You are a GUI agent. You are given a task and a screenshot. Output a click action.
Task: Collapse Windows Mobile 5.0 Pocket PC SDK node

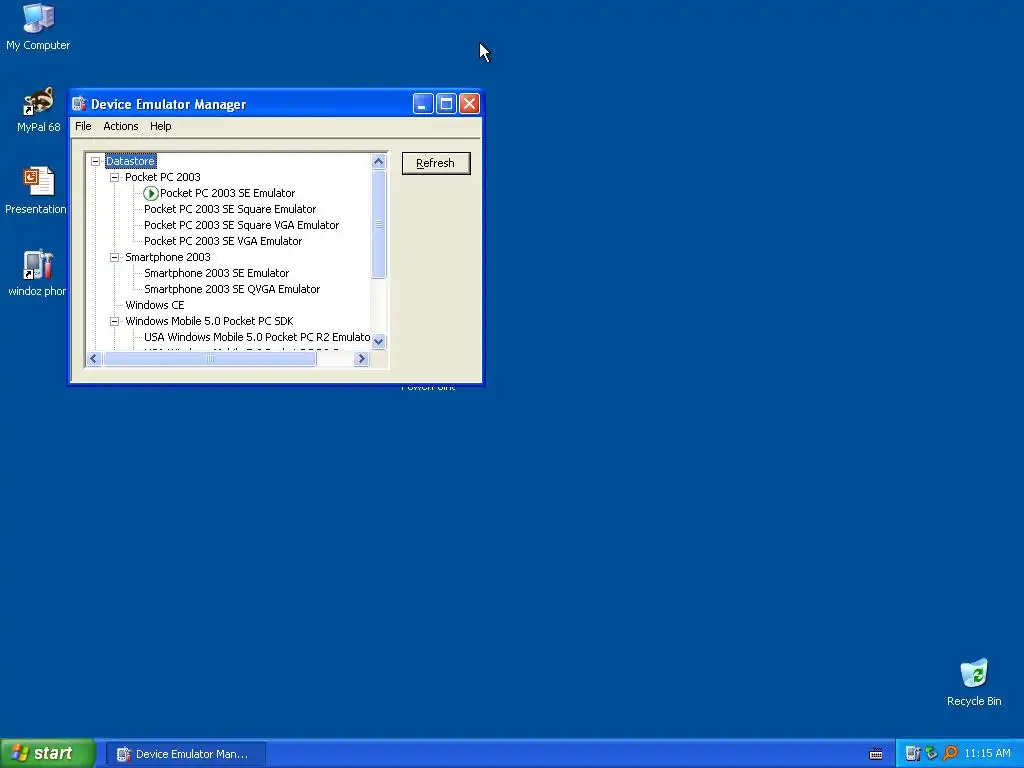(114, 321)
